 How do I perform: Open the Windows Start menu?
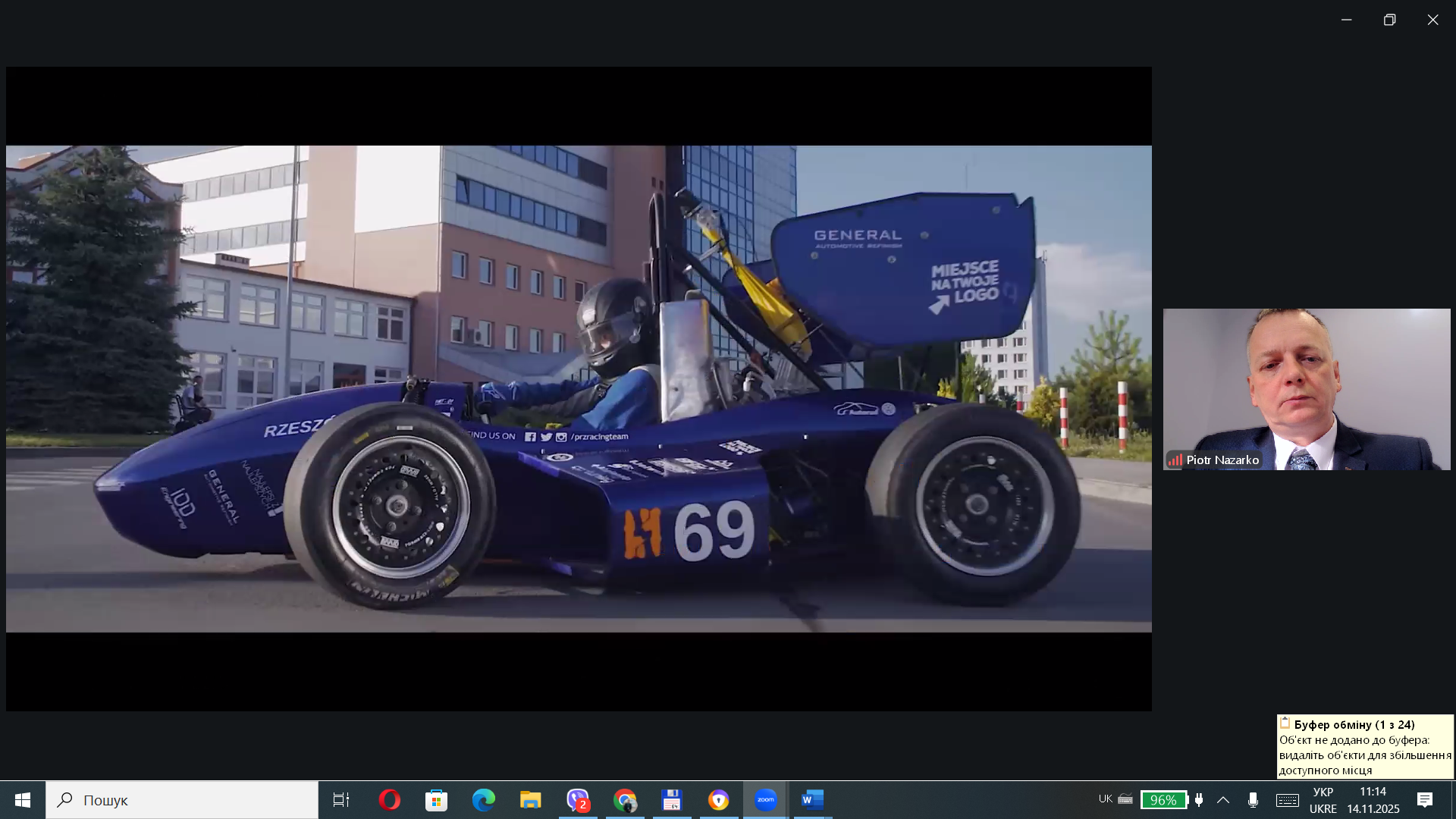pos(23,800)
